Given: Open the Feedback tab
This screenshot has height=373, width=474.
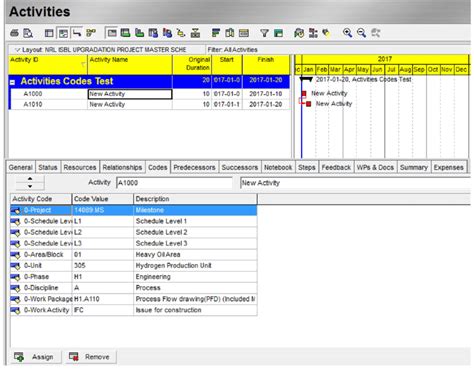Looking at the screenshot, I should (x=336, y=167).
